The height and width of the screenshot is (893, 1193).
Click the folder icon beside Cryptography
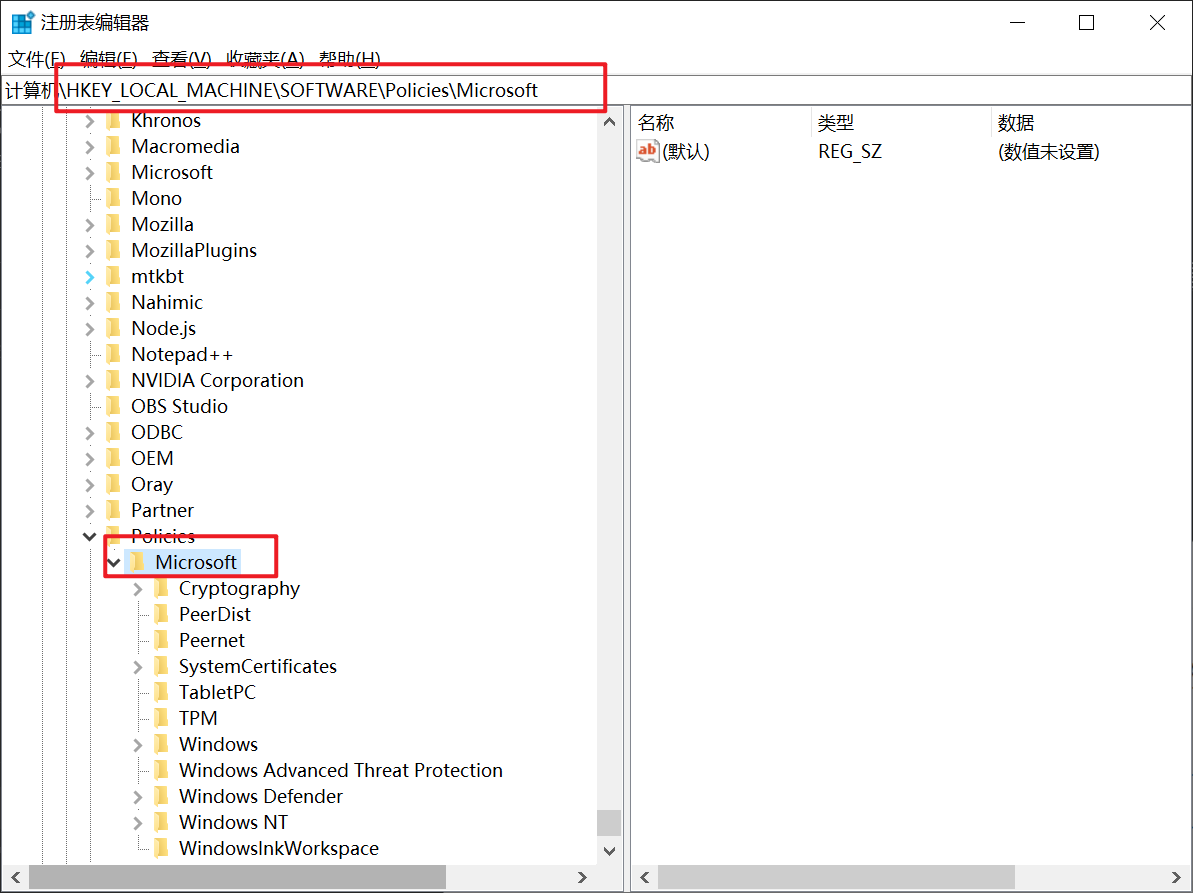tap(161, 589)
